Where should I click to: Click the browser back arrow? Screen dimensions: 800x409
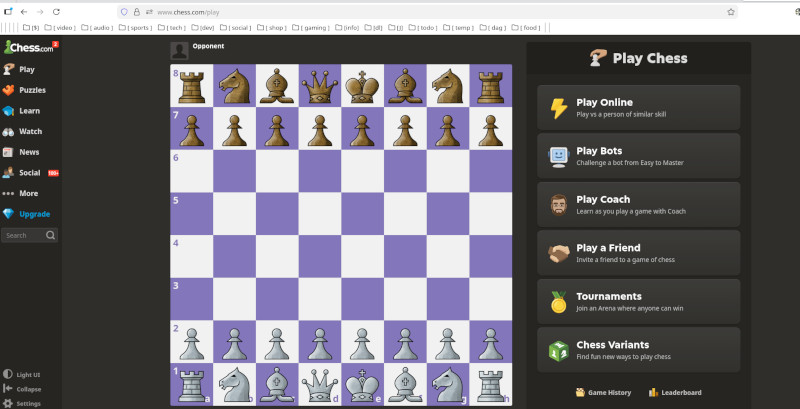point(23,12)
